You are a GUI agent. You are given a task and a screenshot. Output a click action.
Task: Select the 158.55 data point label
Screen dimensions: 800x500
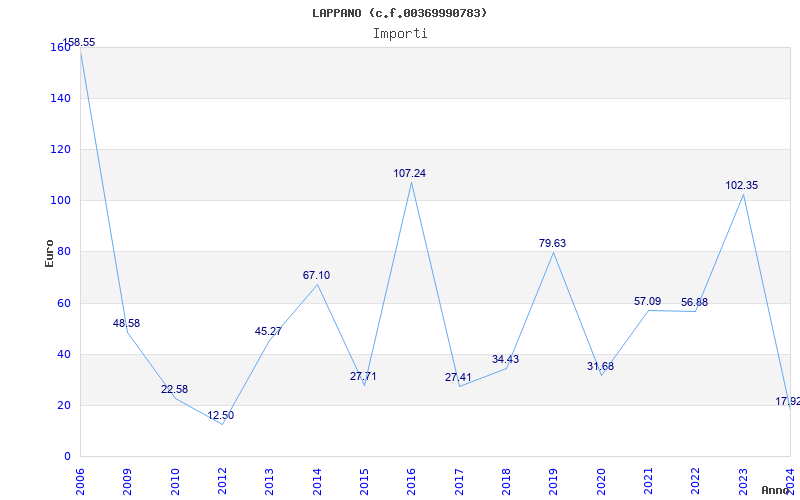pos(79,42)
